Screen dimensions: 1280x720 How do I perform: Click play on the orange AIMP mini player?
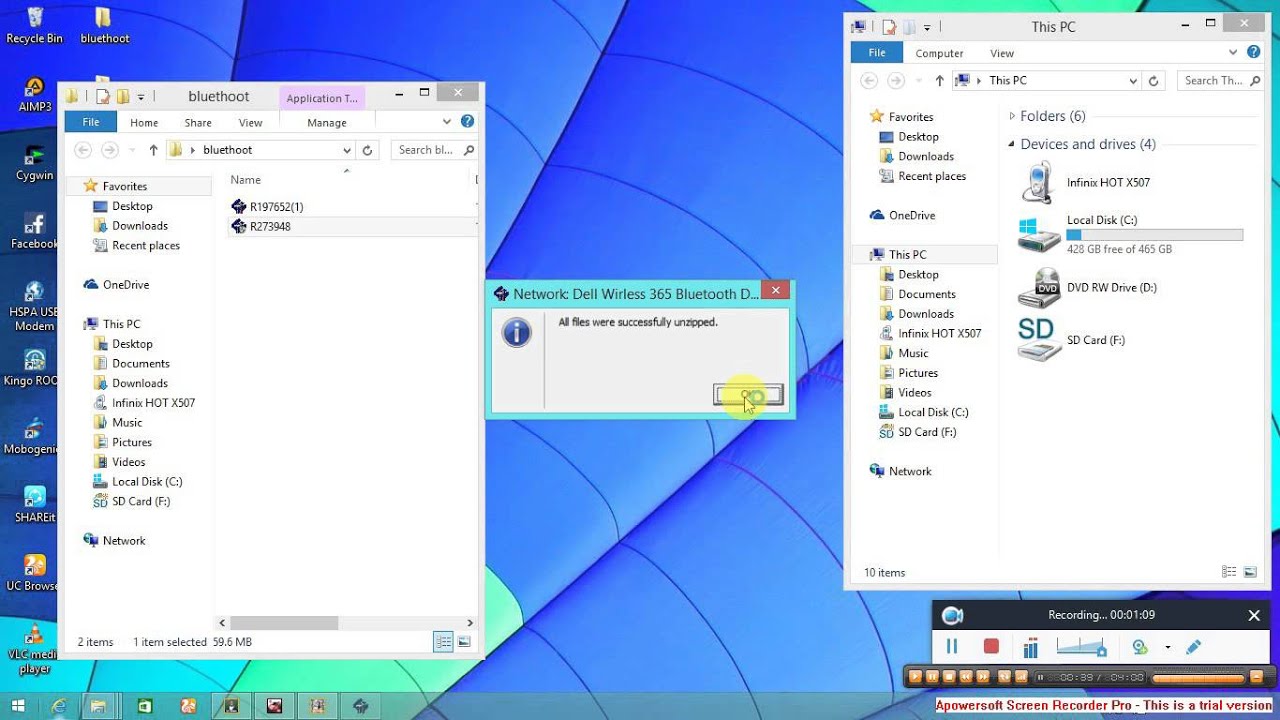point(915,677)
